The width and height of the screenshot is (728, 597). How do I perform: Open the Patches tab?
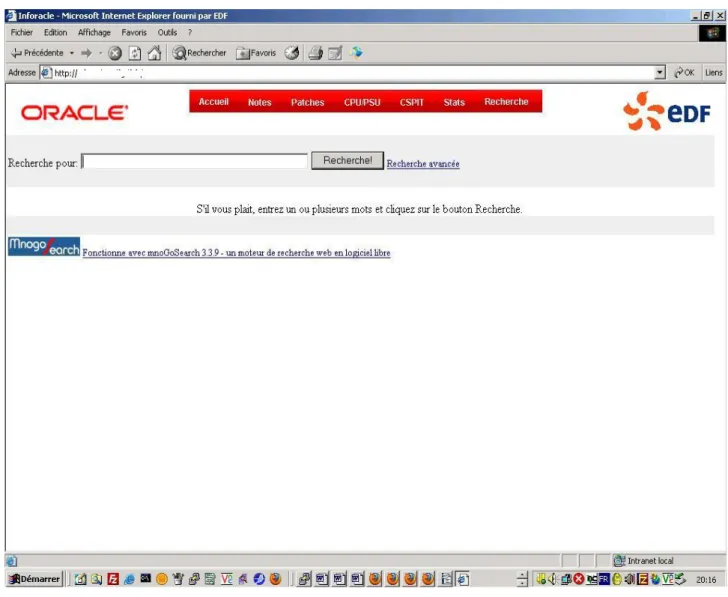(x=307, y=102)
